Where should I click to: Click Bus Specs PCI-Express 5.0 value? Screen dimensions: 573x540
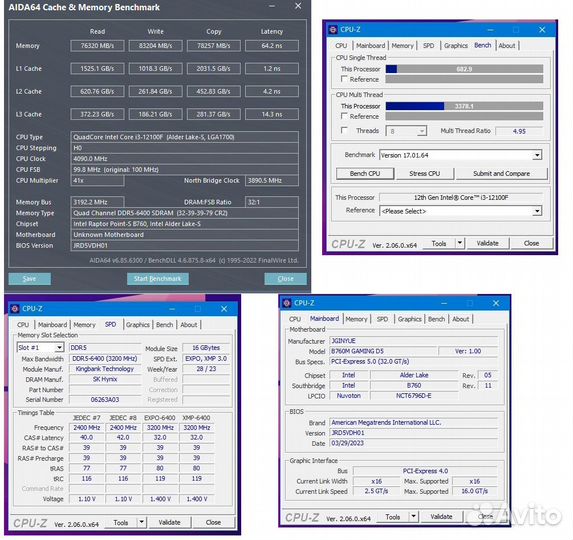[413, 361]
